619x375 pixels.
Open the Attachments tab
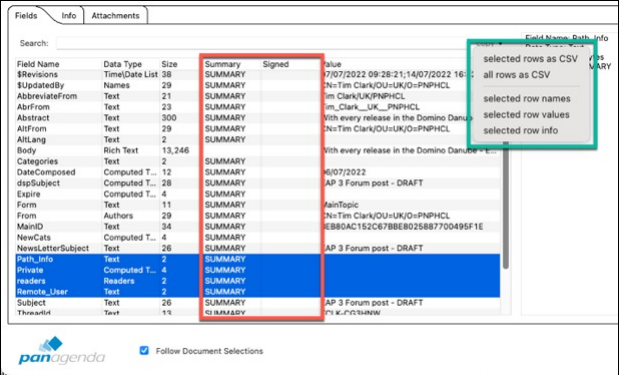(115, 16)
